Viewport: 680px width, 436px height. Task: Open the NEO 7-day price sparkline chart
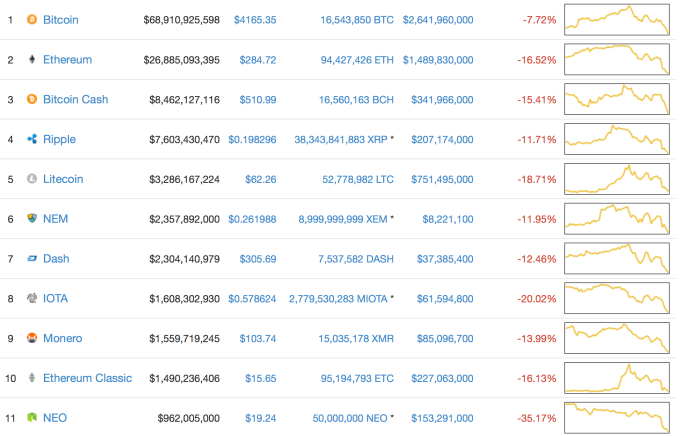click(x=616, y=417)
